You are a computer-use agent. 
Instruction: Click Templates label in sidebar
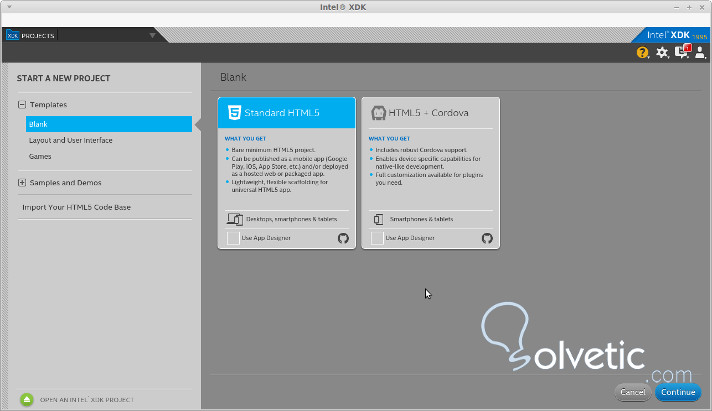point(48,104)
